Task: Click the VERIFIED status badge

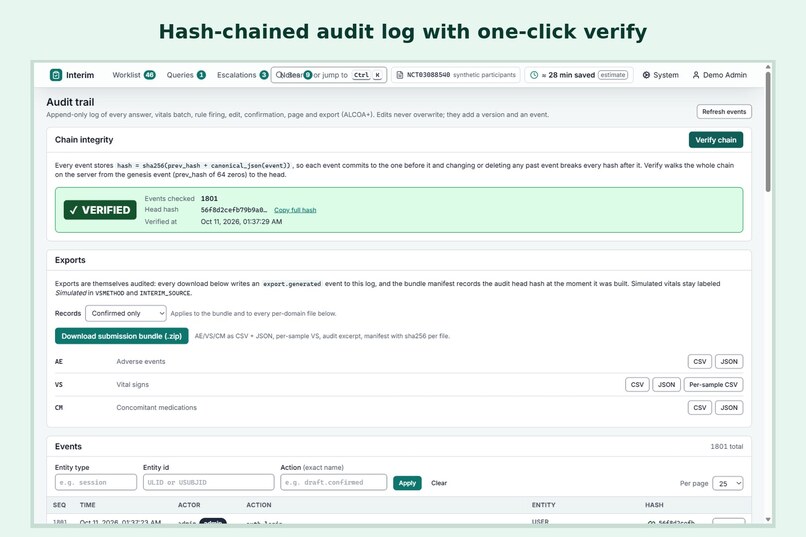Action: coord(100,210)
